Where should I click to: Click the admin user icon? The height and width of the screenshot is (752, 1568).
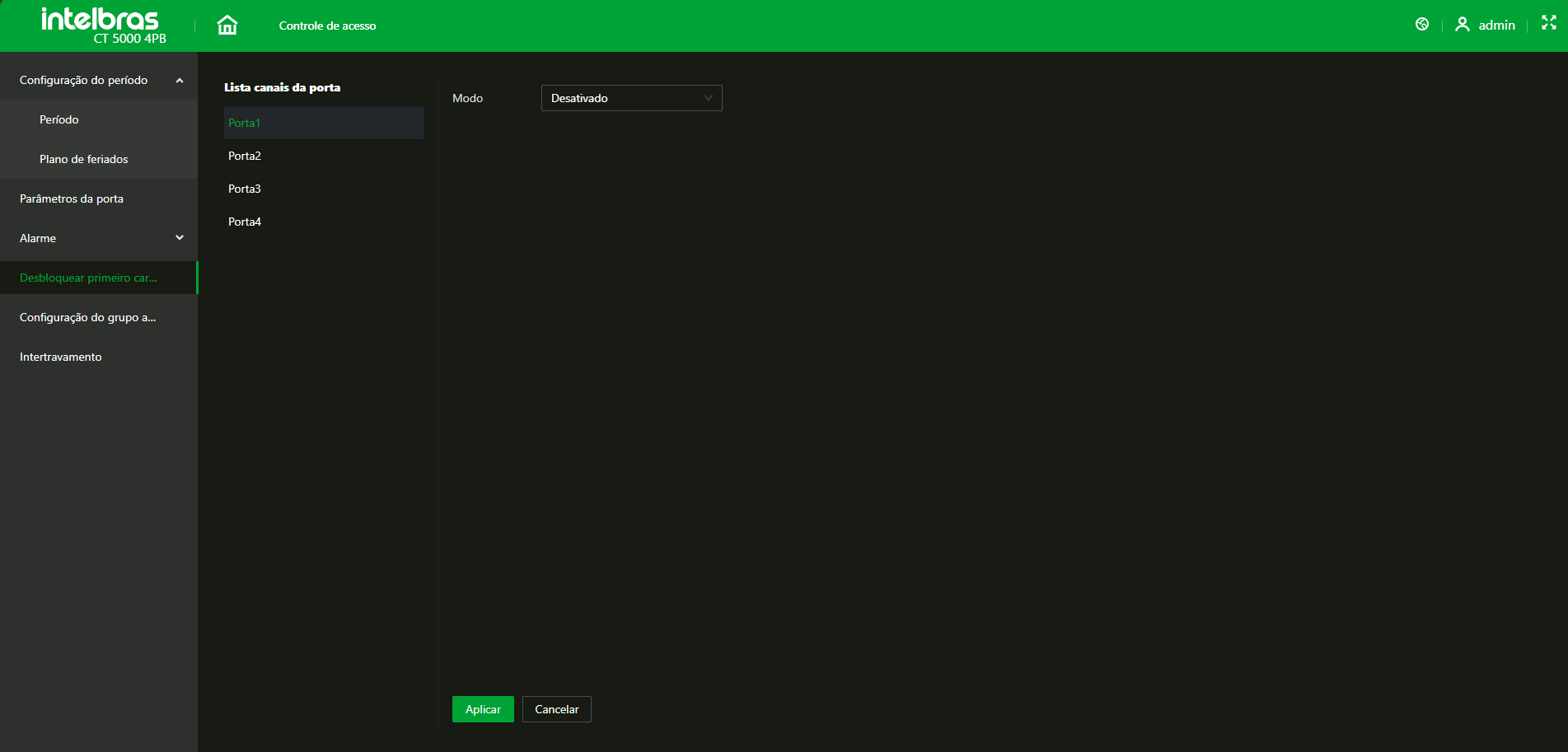click(x=1463, y=25)
